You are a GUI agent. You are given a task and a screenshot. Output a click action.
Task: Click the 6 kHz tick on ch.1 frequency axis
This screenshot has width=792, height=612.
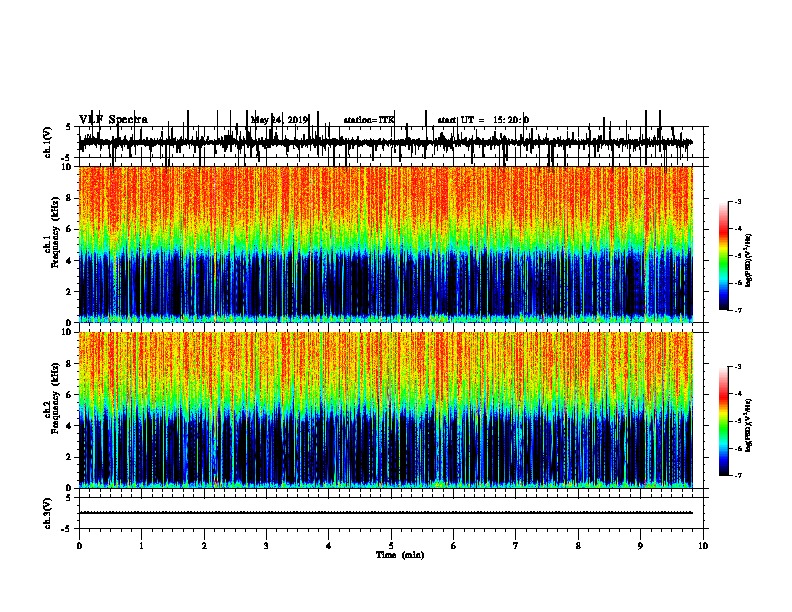(69, 229)
